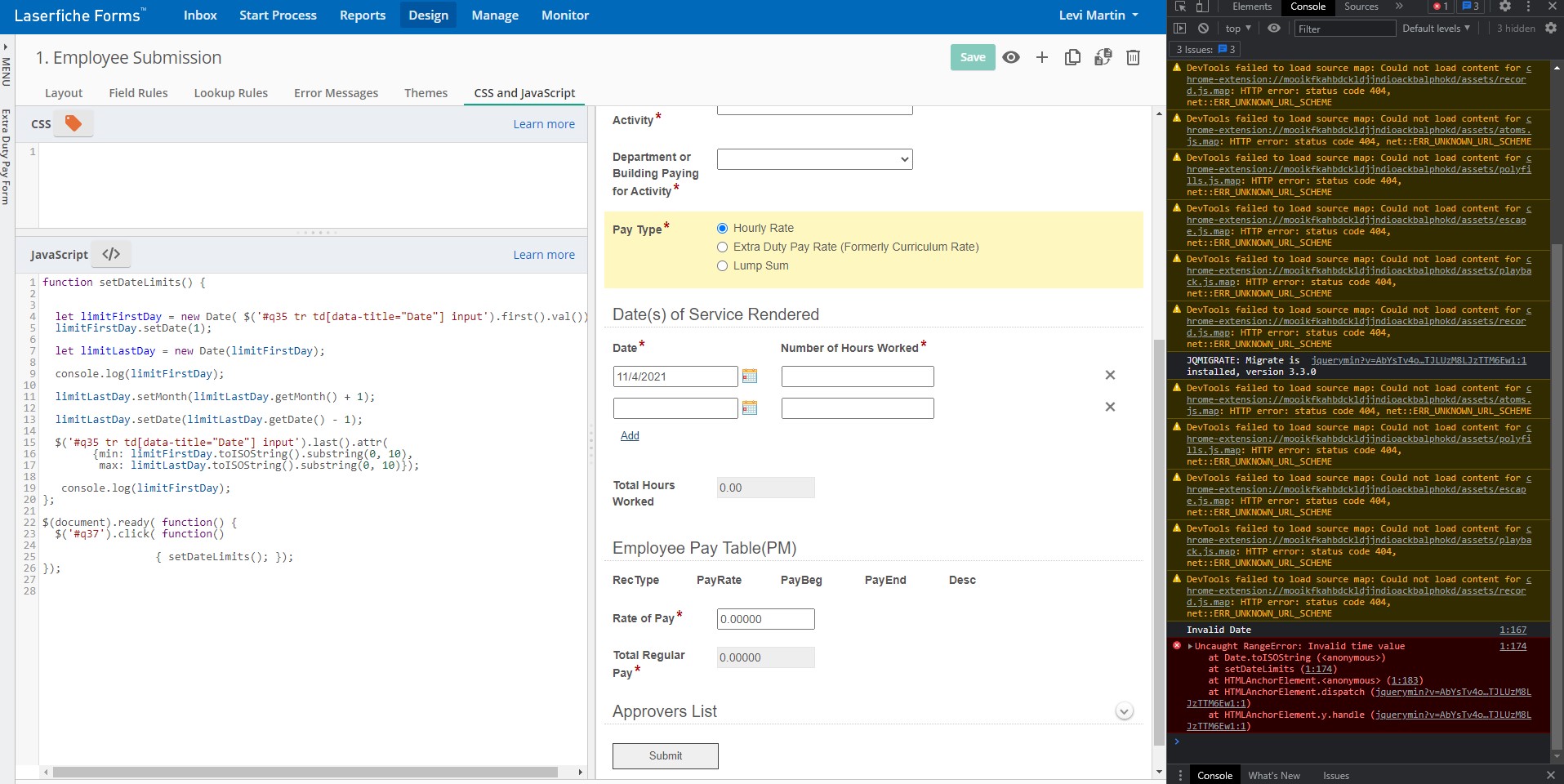Click the CSS tag icon button
Screen dimensions: 1564x784
tap(74, 123)
